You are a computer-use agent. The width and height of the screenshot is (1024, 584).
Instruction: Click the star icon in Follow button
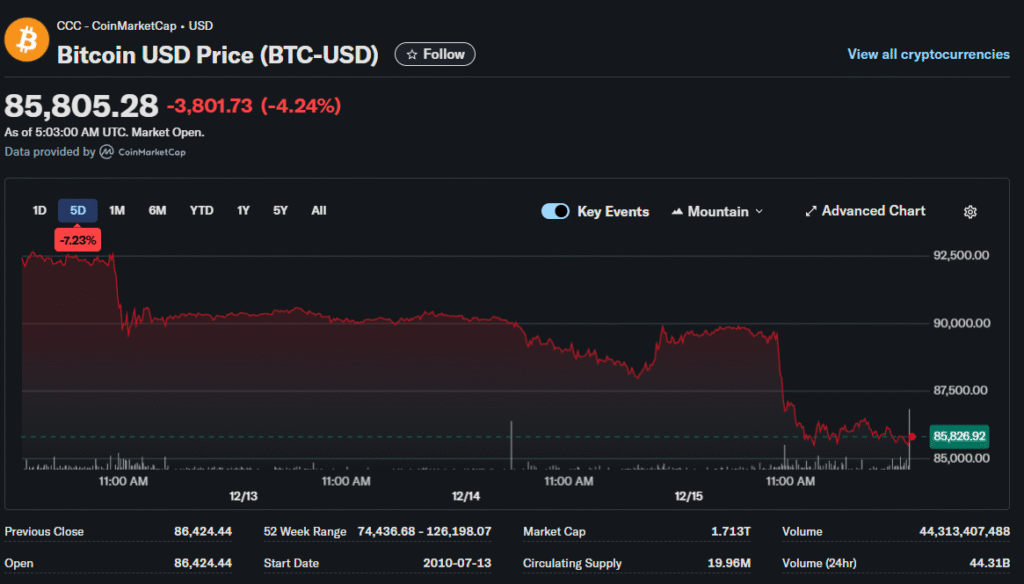[411, 54]
